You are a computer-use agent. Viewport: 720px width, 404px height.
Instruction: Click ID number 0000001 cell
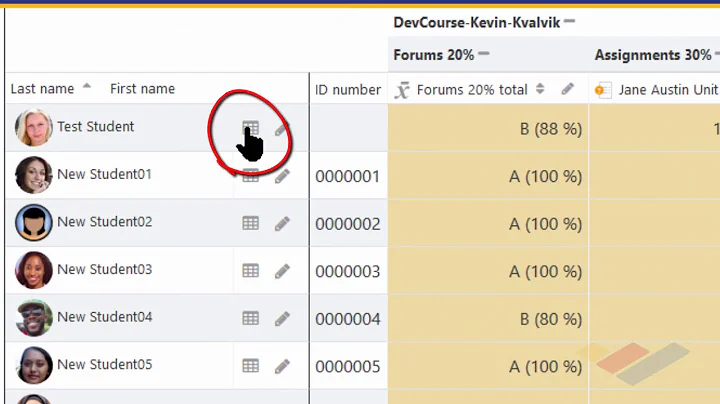point(348,176)
